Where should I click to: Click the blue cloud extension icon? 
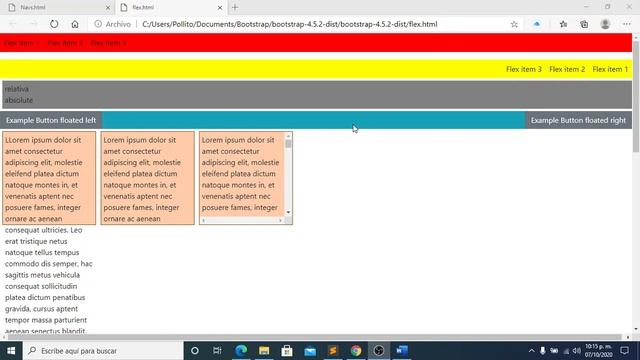coord(537,24)
